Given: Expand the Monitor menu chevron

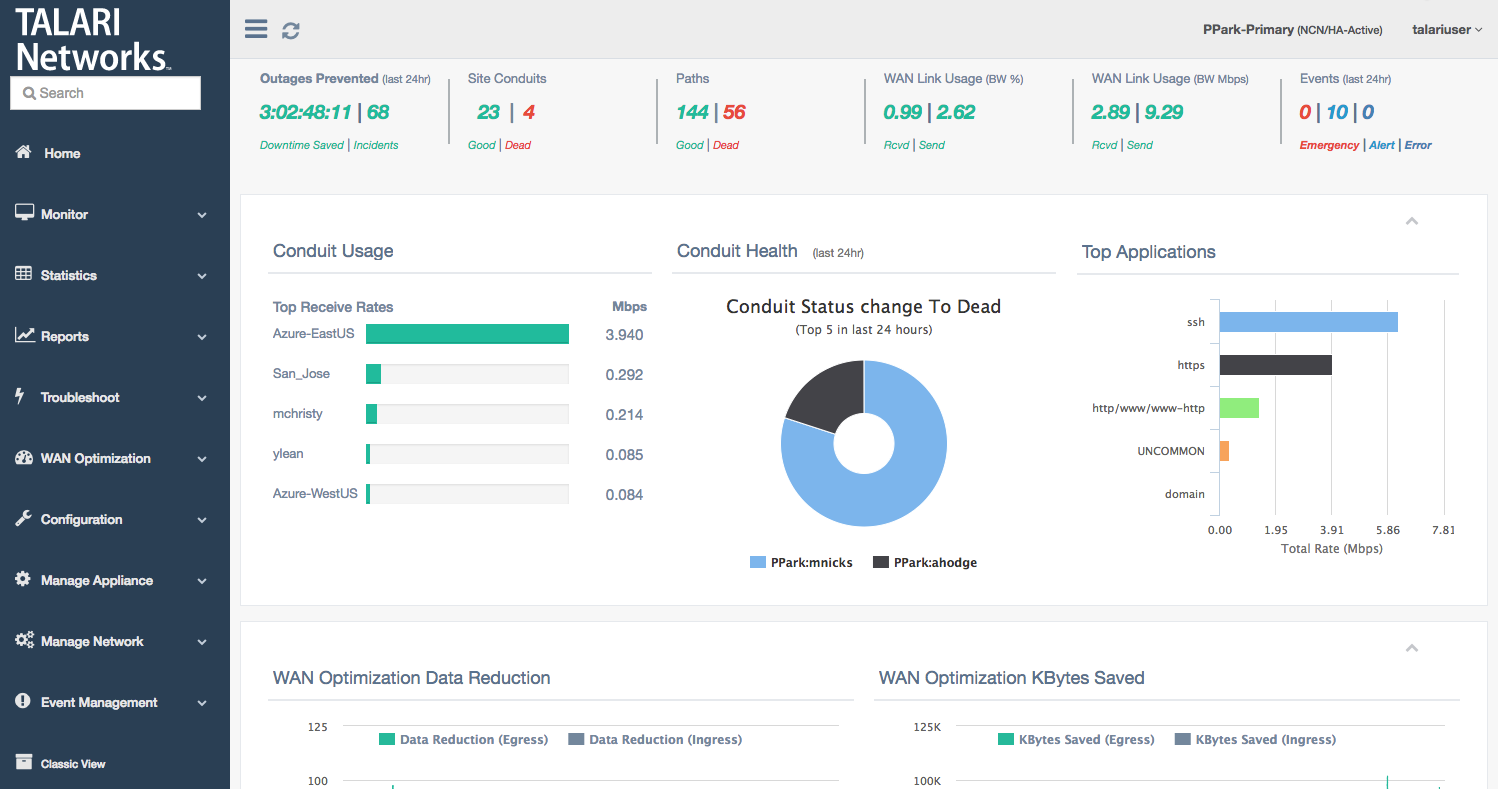Looking at the screenshot, I should [x=202, y=215].
